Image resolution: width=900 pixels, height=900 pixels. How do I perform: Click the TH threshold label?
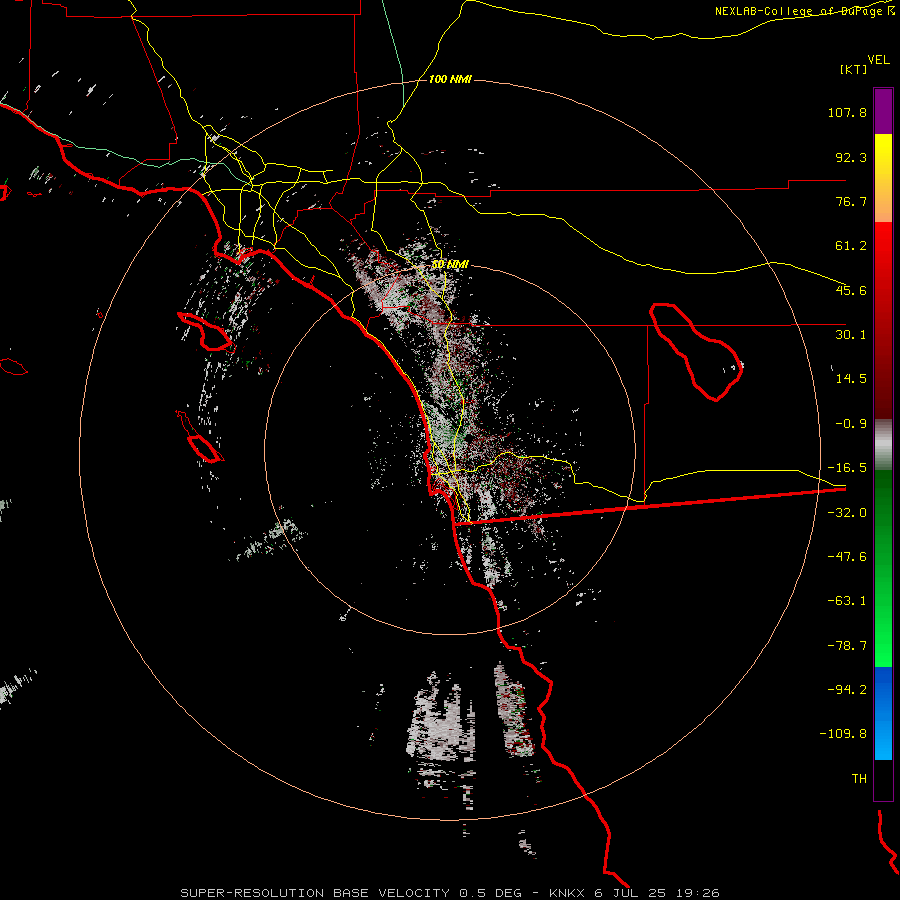[x=859, y=778]
